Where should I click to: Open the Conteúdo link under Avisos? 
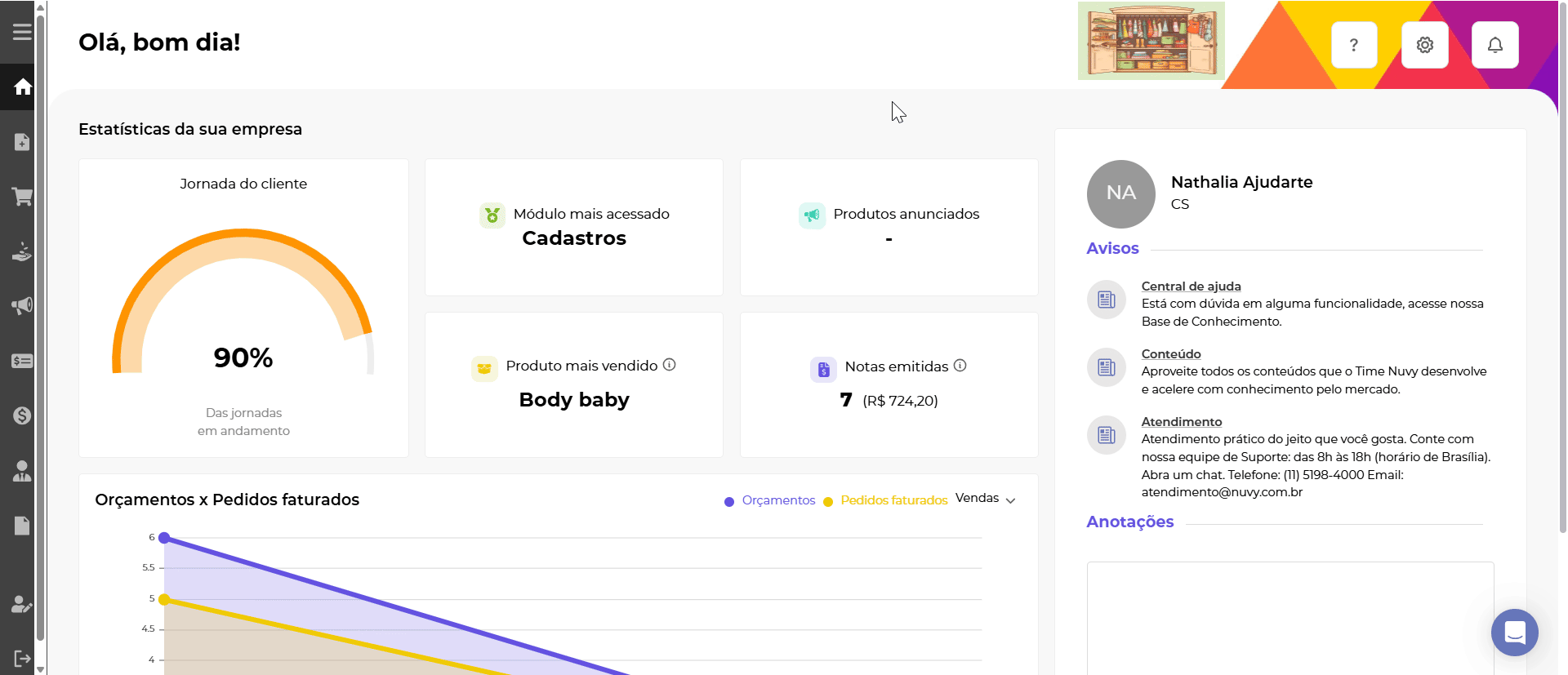pyautogui.click(x=1170, y=354)
